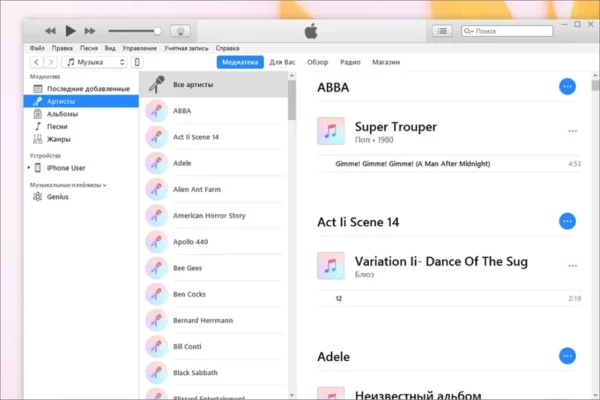Select Артисты in the sidebar
Screen dimensions: 600x400
(x=81, y=101)
